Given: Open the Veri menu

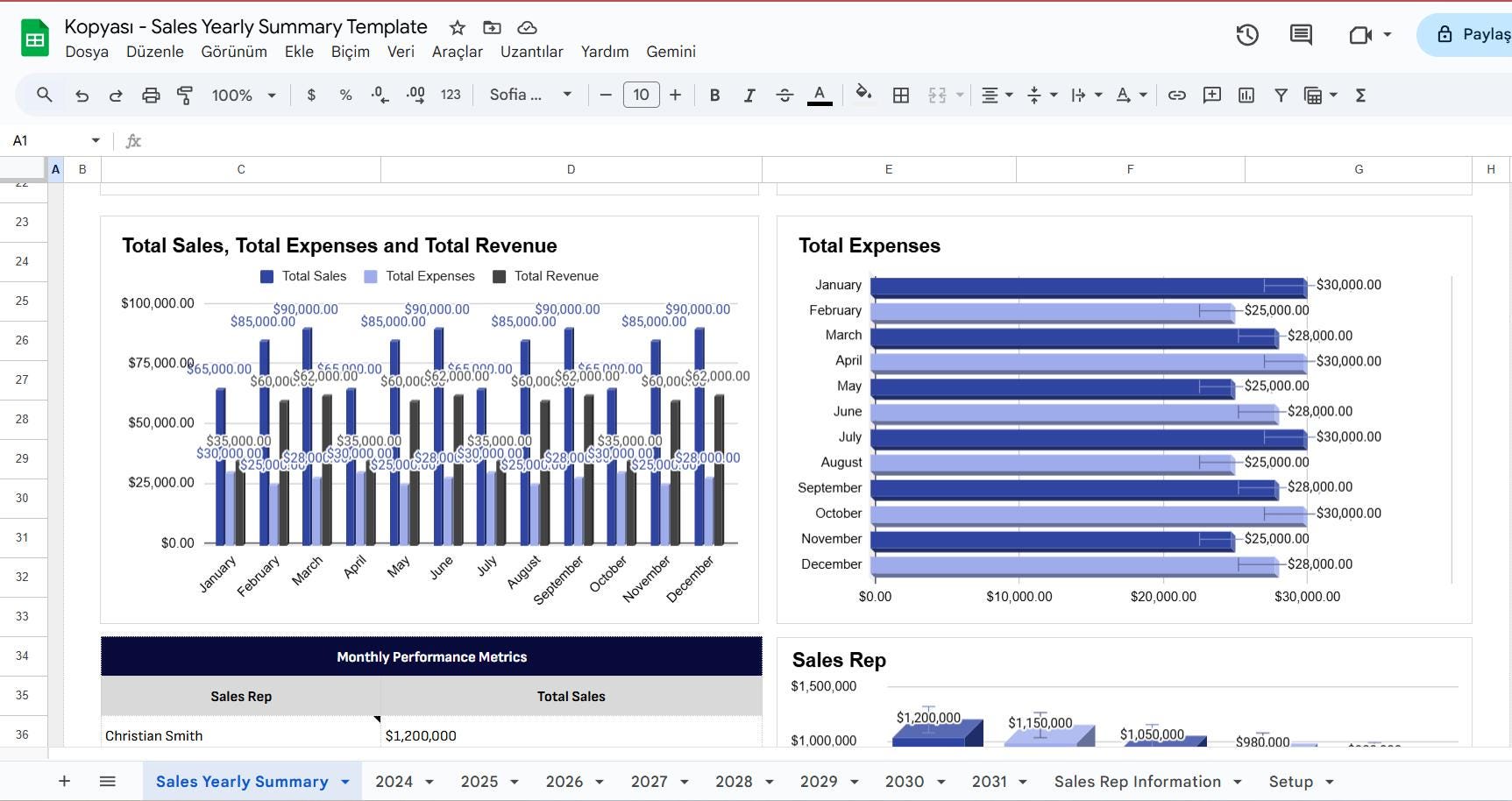Looking at the screenshot, I should tap(401, 52).
